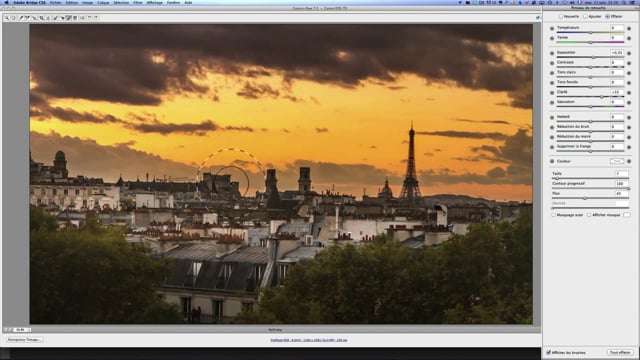Click the minus circle left of Contraste
This screenshot has width=640, height=360.
[552, 63]
